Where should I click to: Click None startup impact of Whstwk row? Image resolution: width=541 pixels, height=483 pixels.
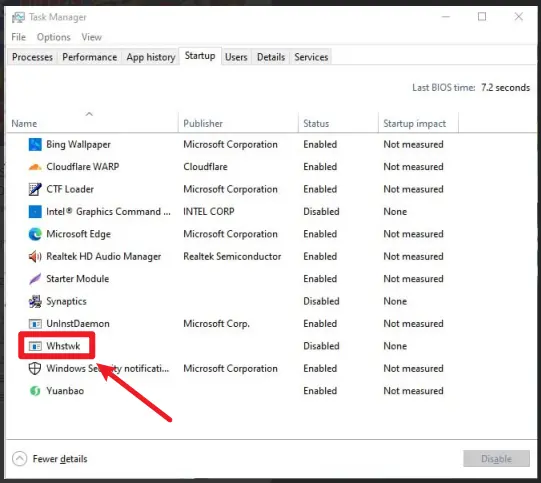(x=395, y=346)
